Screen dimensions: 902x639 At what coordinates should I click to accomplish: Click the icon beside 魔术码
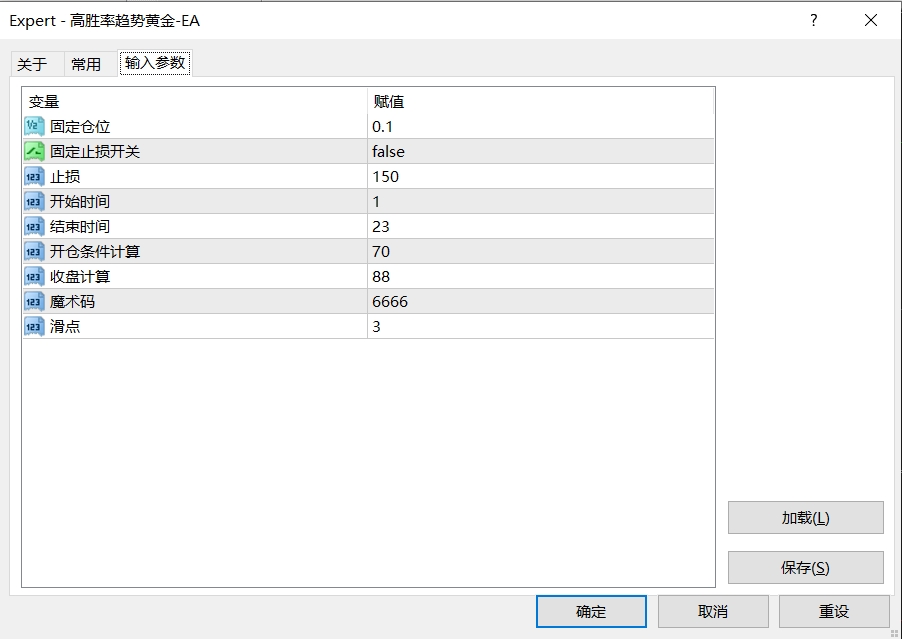point(34,301)
